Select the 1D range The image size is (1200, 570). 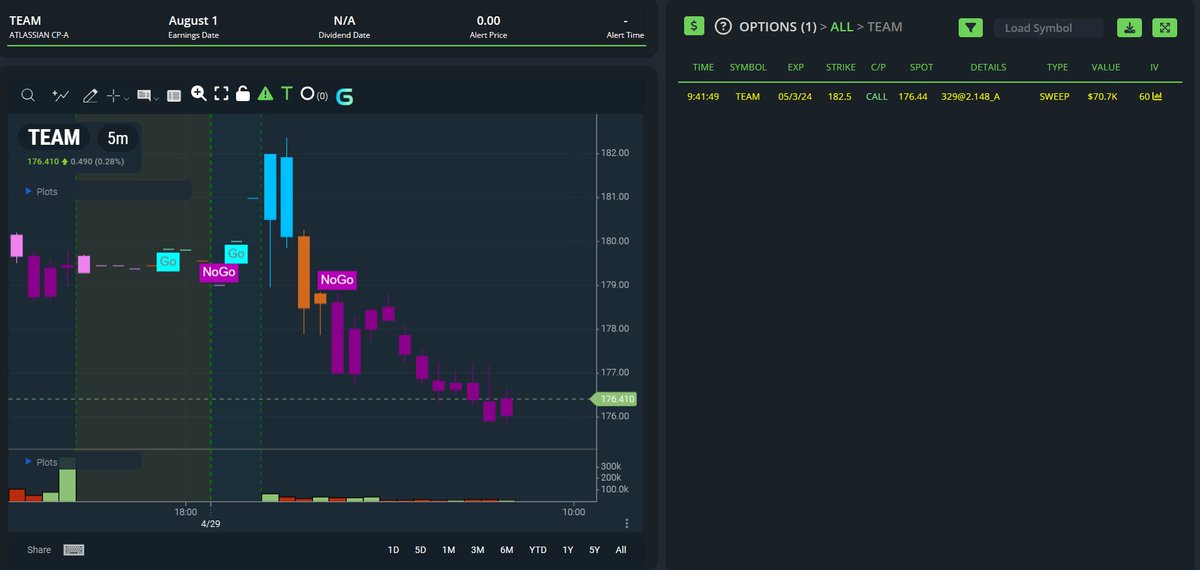(x=394, y=550)
